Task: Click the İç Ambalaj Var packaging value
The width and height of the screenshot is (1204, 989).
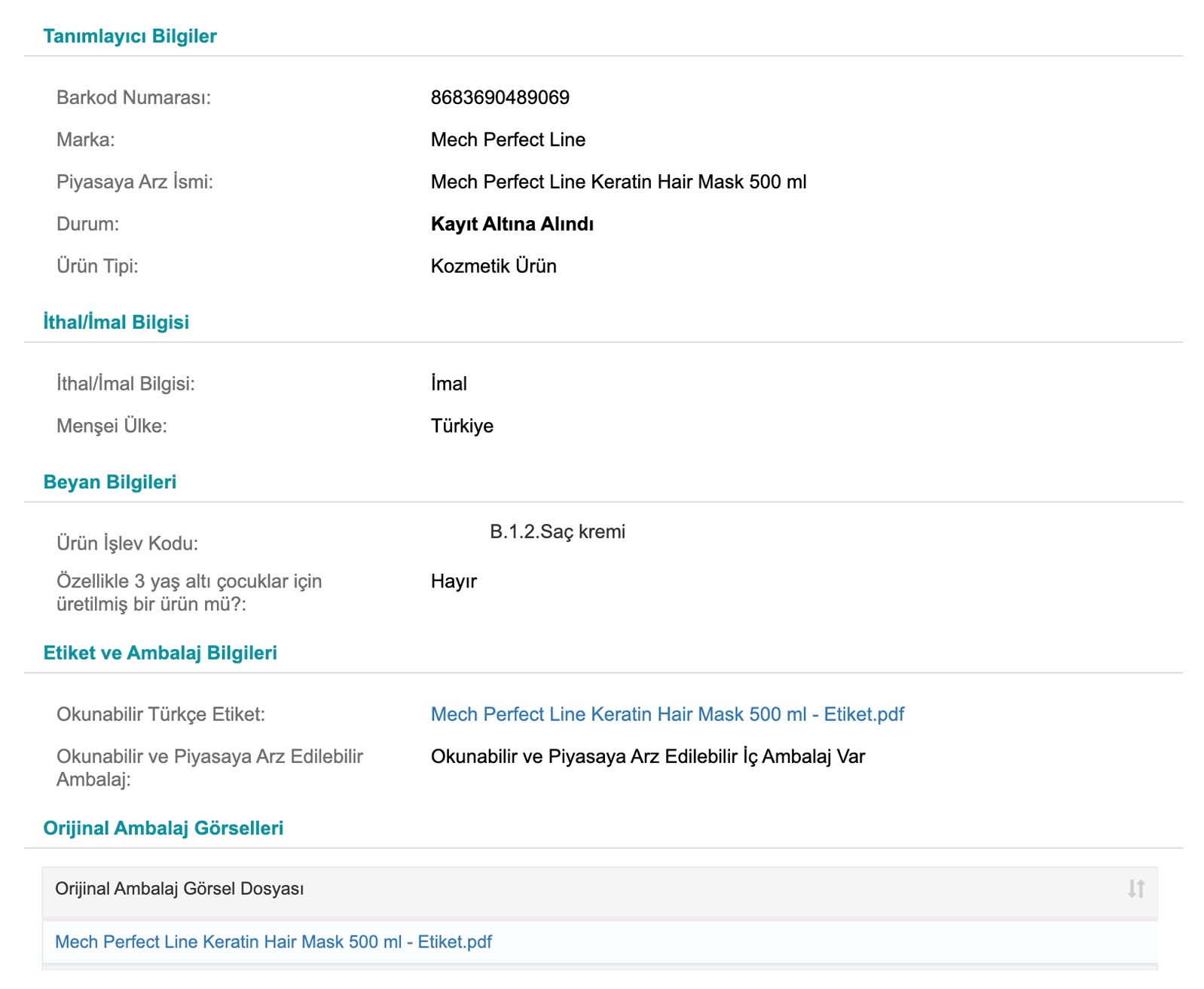Action: click(647, 756)
